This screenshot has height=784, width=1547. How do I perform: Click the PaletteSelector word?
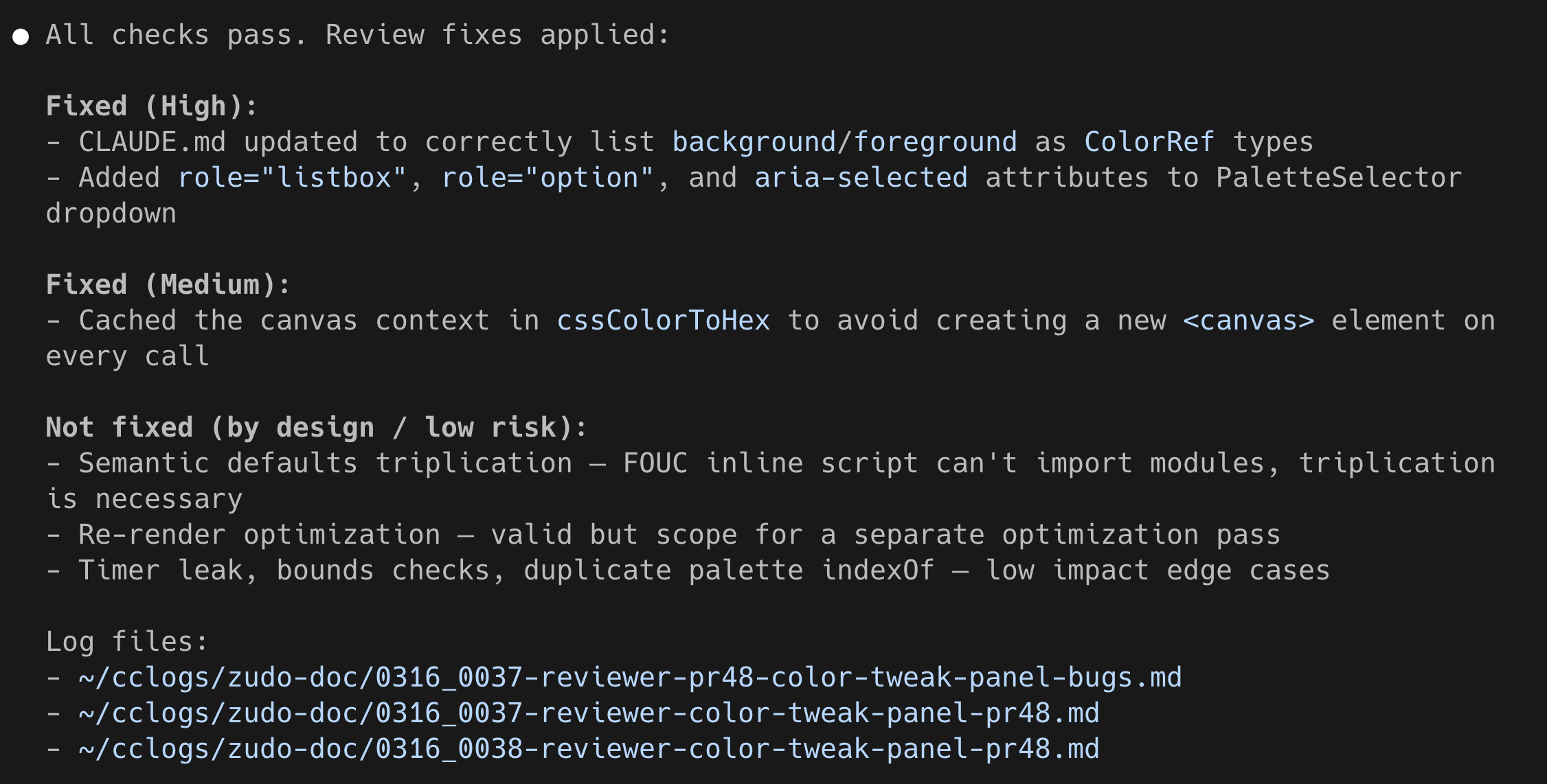coord(1338,178)
